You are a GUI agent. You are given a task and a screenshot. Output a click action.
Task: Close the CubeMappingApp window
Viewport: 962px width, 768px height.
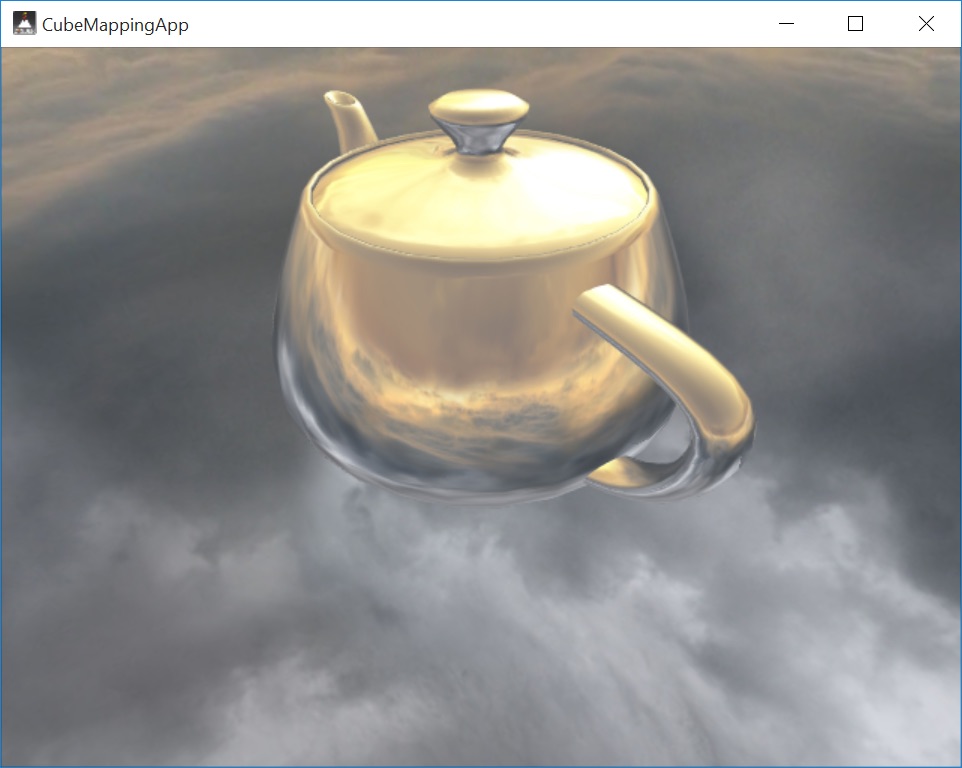coord(925,23)
